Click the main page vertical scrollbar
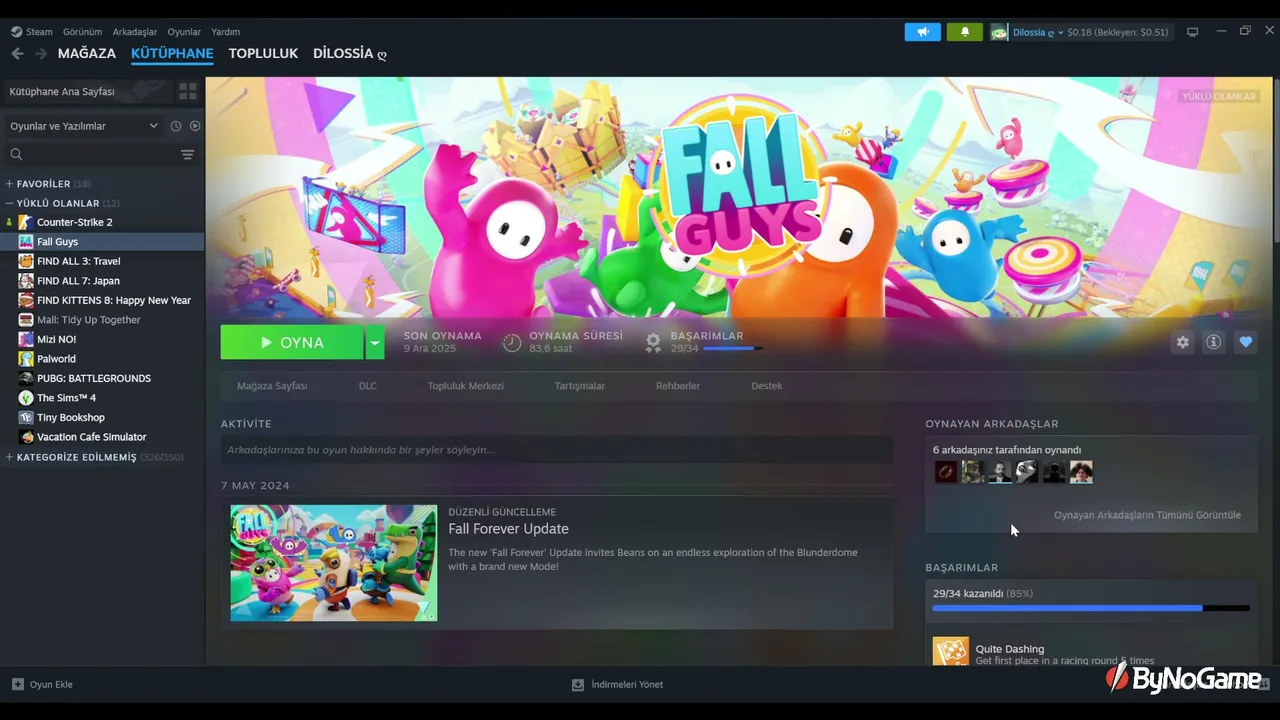The width and height of the screenshot is (1280, 720). (1276, 160)
